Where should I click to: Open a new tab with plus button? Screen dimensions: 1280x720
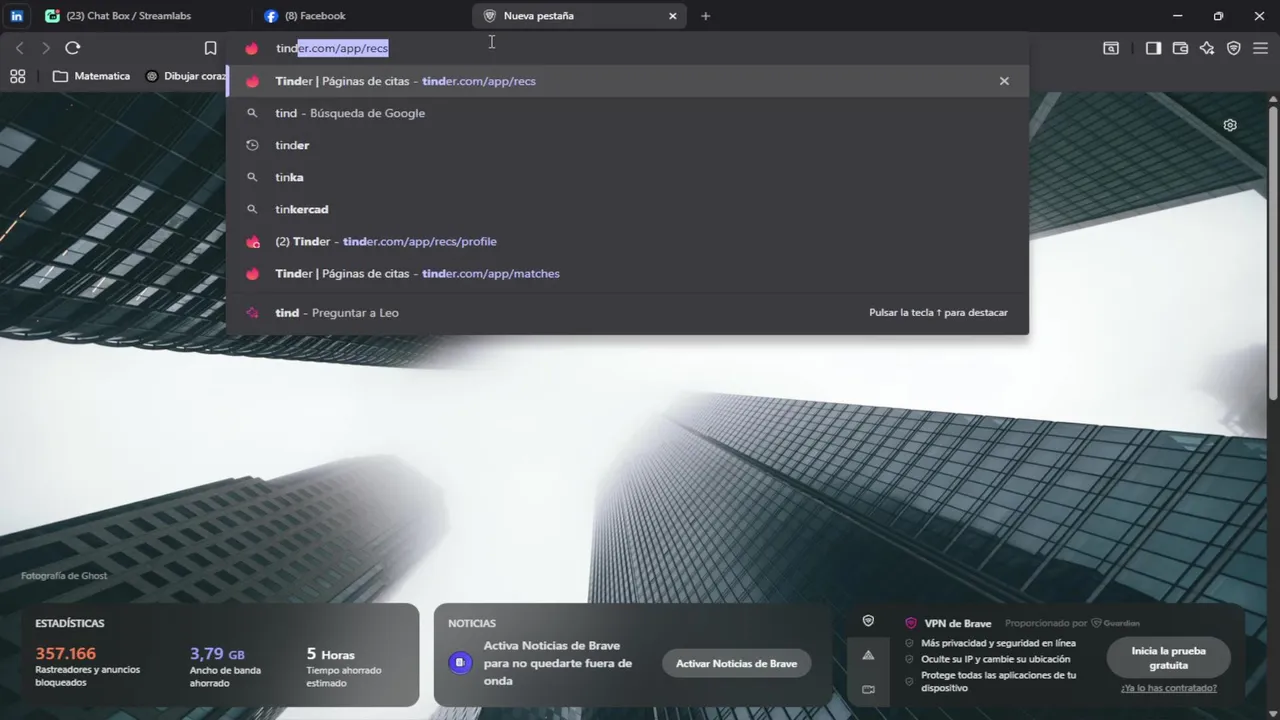[705, 16]
